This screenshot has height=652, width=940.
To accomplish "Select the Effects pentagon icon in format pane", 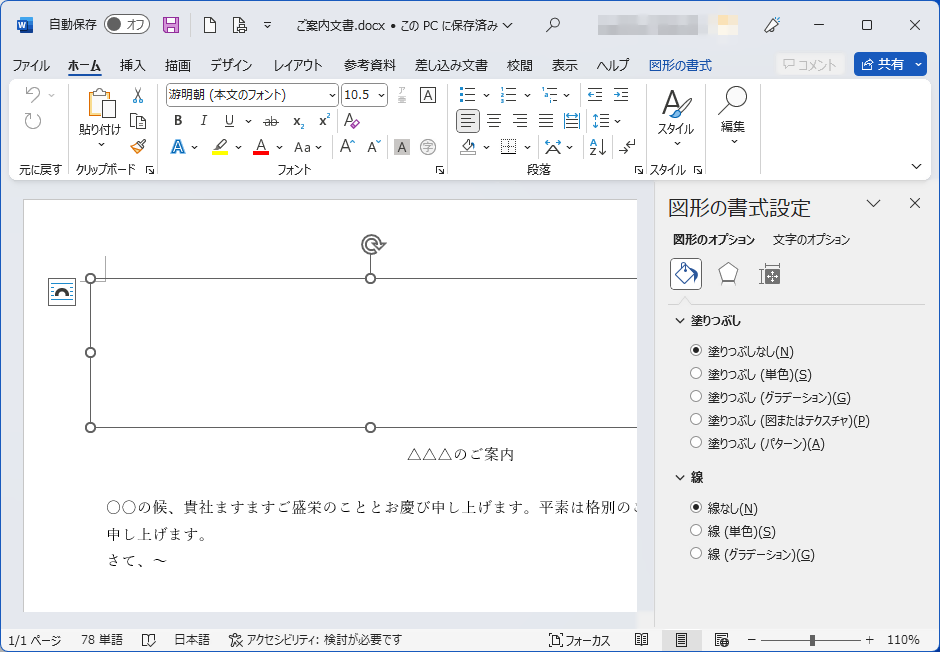I will tap(727, 274).
